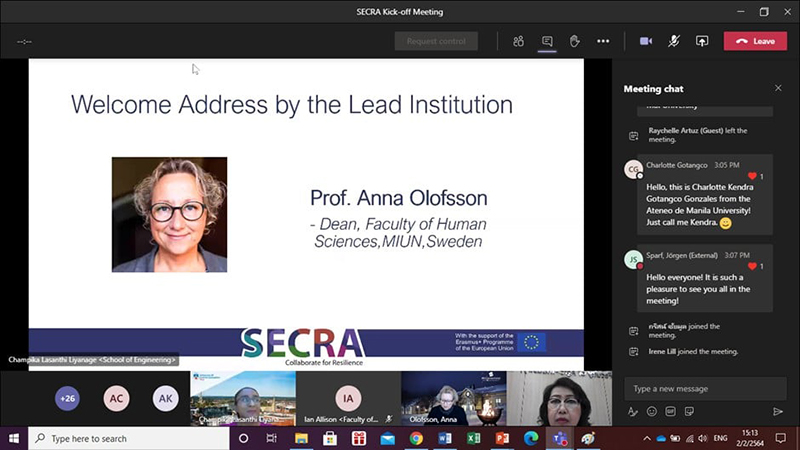Open PowerPoint from the taskbar
Image resolution: width=800 pixels, height=450 pixels.
(503, 438)
